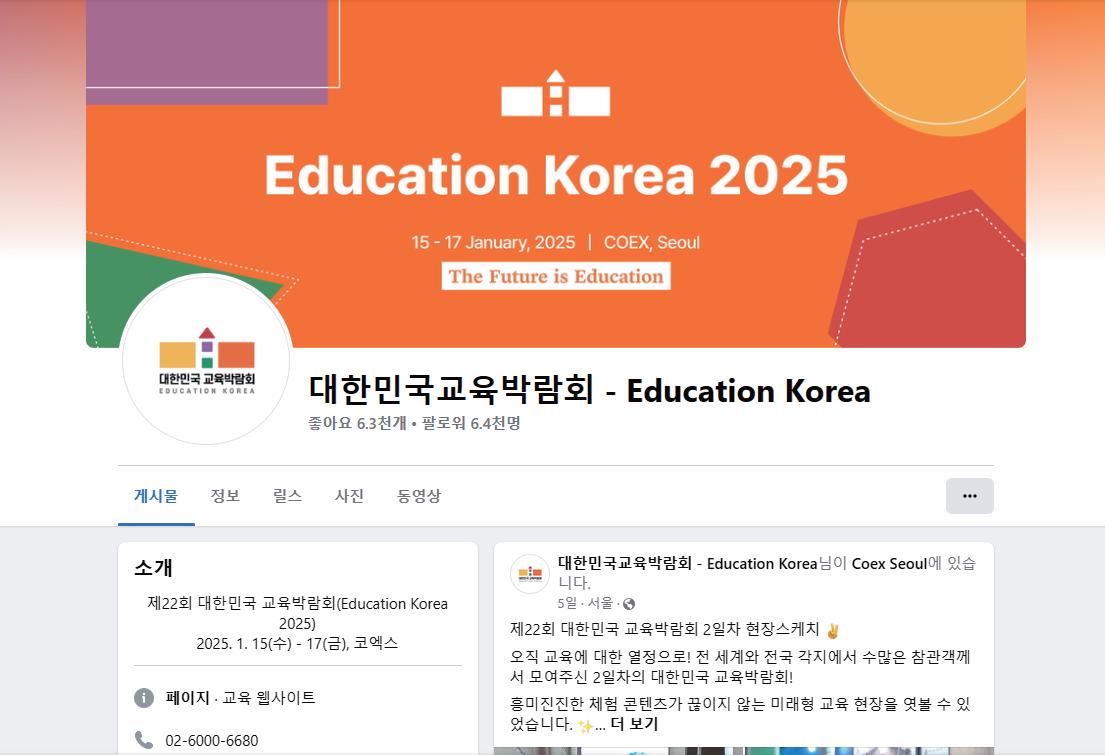Expand the post with 더 보기
Image resolution: width=1105 pixels, height=755 pixels.
[x=634, y=724]
